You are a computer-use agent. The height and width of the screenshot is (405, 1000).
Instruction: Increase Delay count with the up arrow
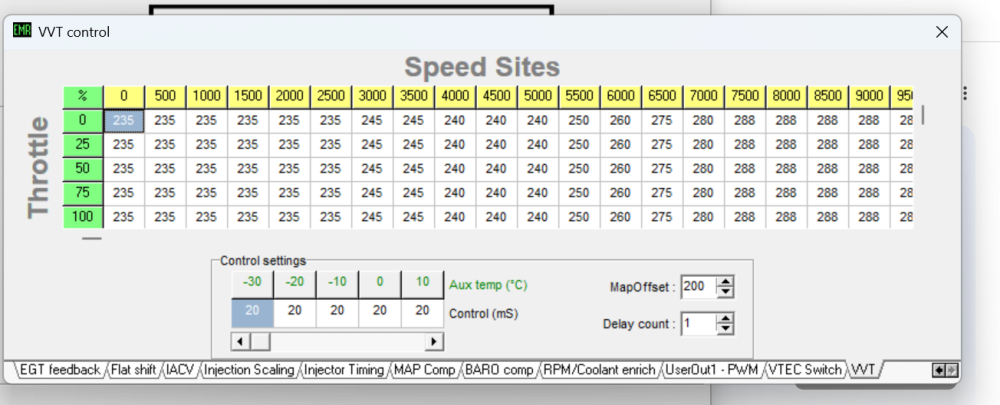(726, 318)
